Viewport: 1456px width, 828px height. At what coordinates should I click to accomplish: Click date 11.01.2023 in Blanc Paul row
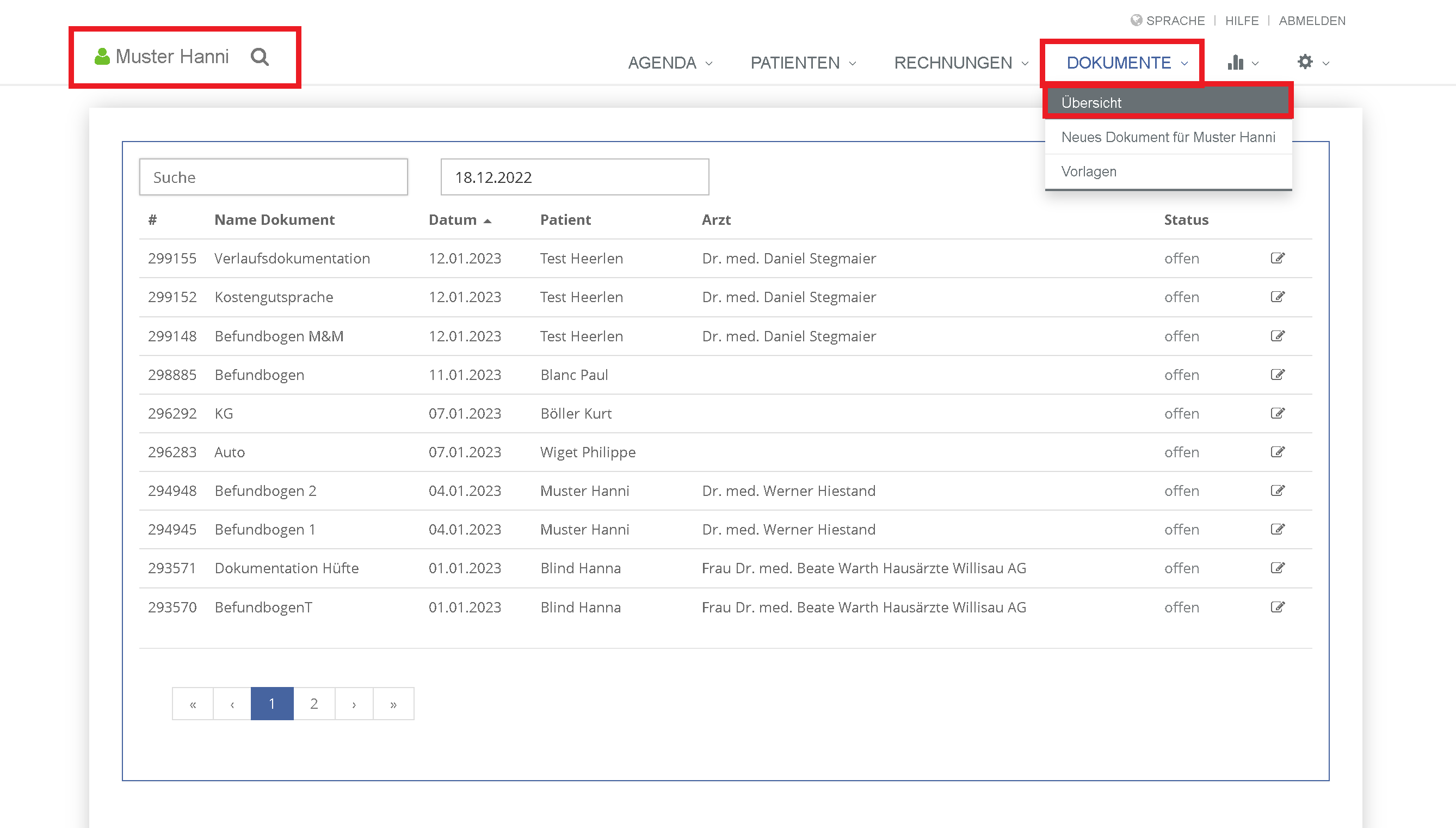click(465, 375)
